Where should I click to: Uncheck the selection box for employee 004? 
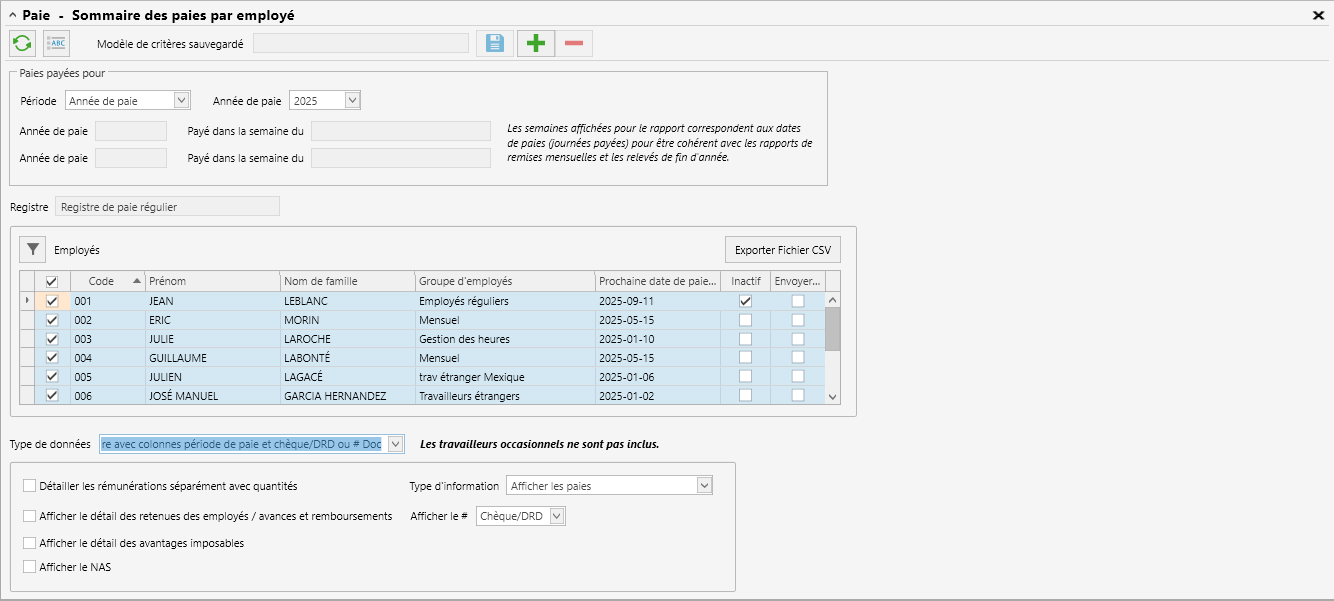pyautogui.click(x=52, y=358)
